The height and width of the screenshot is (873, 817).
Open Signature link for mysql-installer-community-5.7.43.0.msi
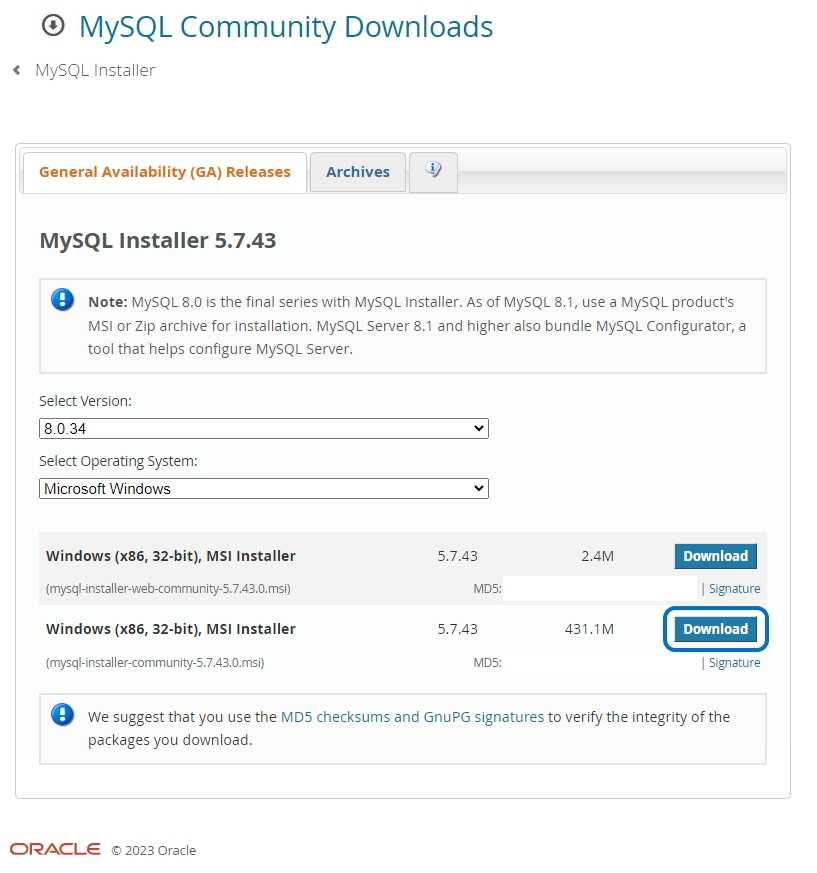734,663
